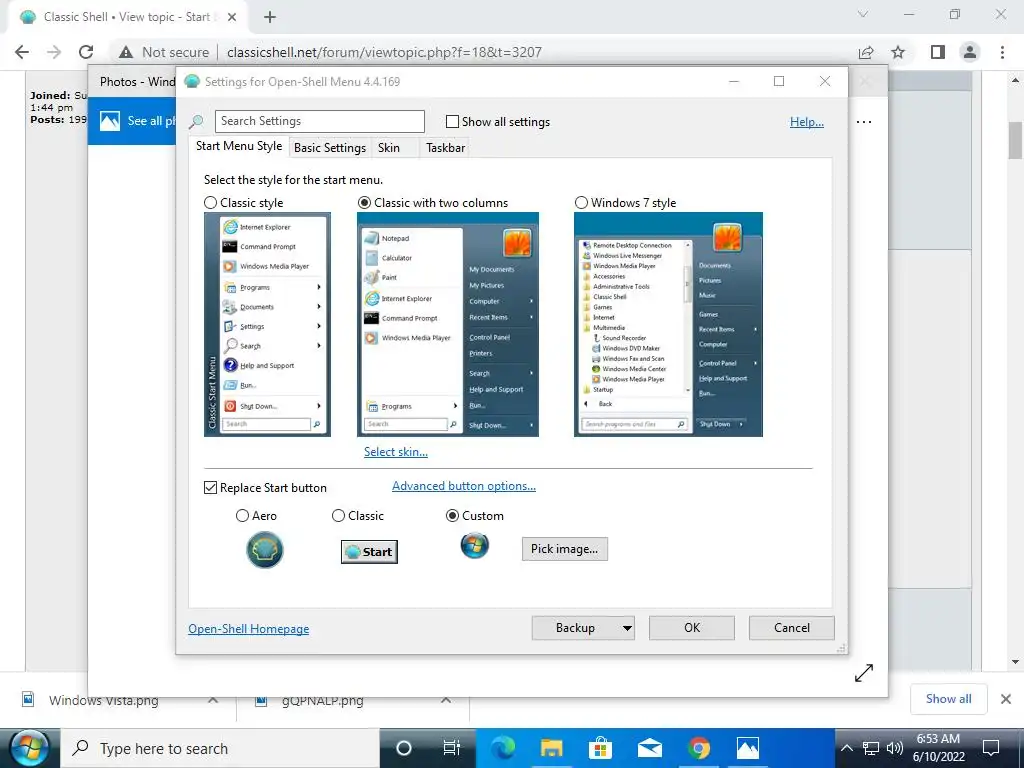Image resolution: width=1024 pixels, height=768 pixels.
Task: Open Chrome three-dot menu
Action: [1002, 52]
